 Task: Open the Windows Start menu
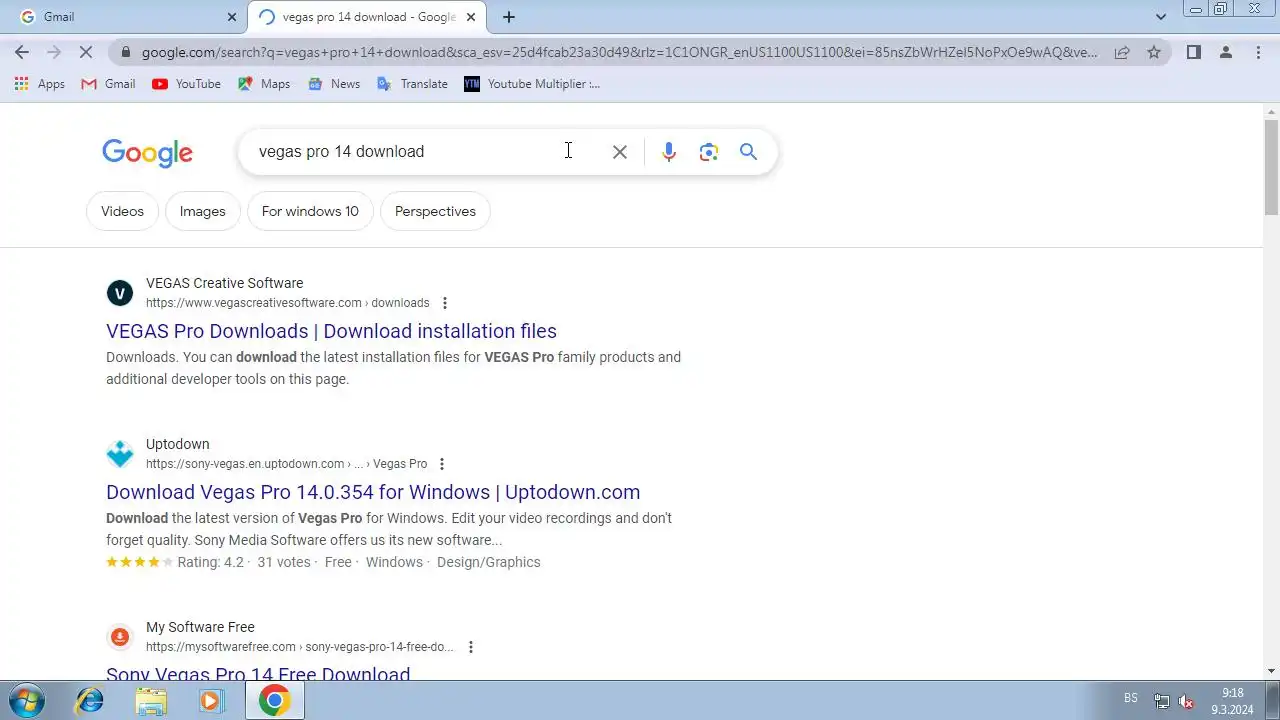[27, 700]
